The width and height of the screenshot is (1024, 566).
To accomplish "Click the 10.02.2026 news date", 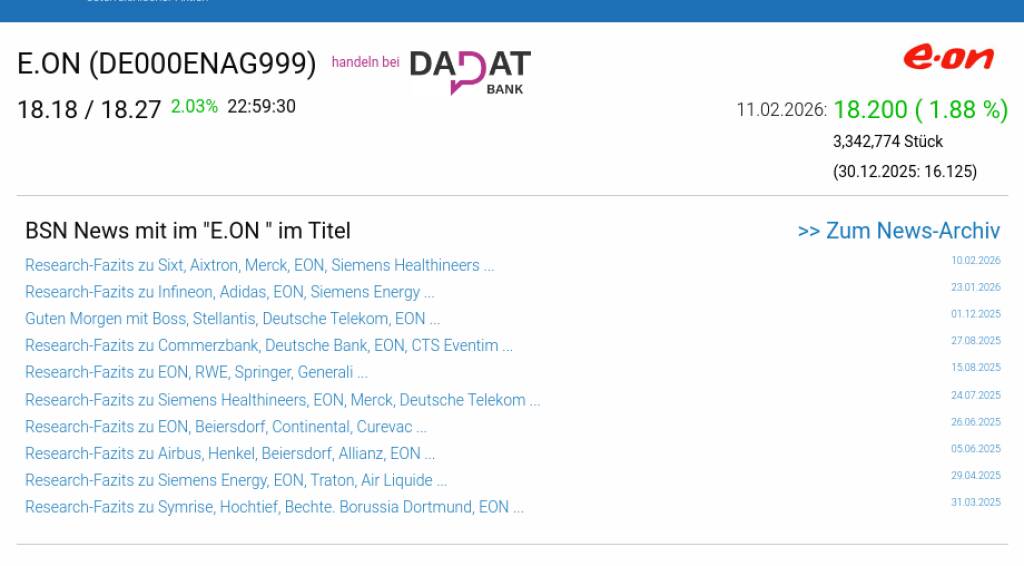I will (975, 261).
